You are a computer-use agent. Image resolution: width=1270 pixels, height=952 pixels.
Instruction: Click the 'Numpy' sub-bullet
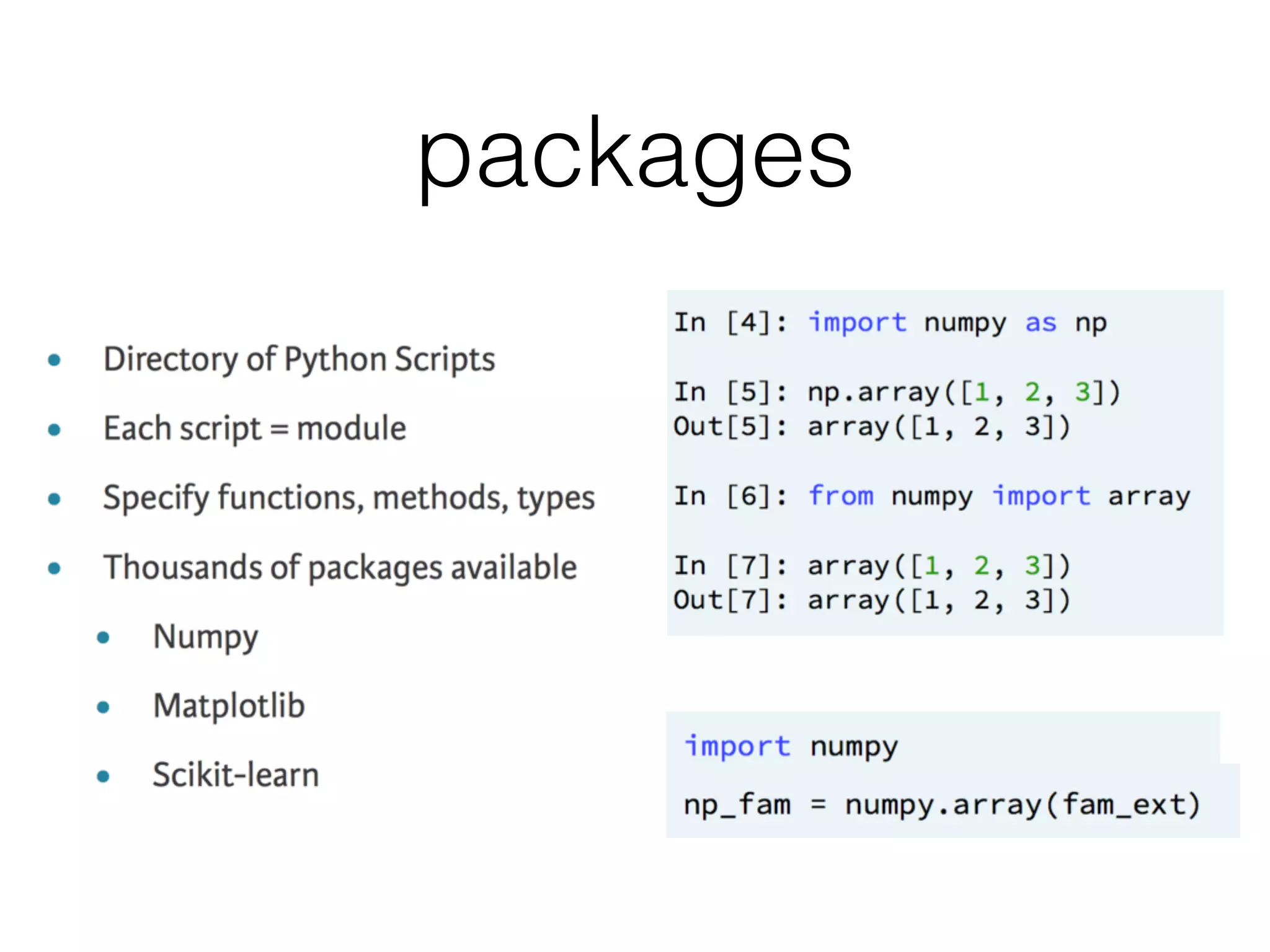pos(205,637)
